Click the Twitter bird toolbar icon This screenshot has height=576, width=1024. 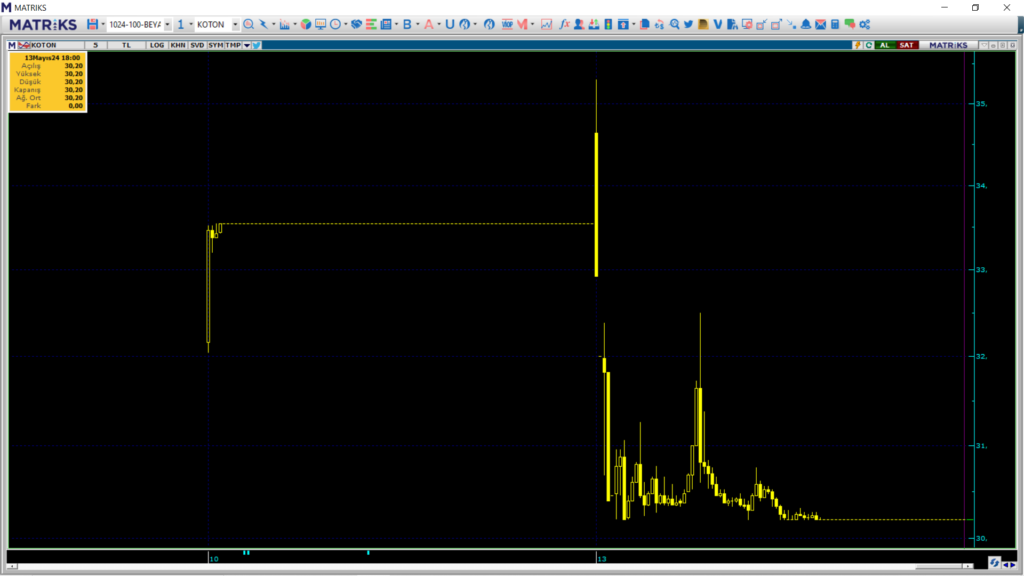click(x=688, y=24)
